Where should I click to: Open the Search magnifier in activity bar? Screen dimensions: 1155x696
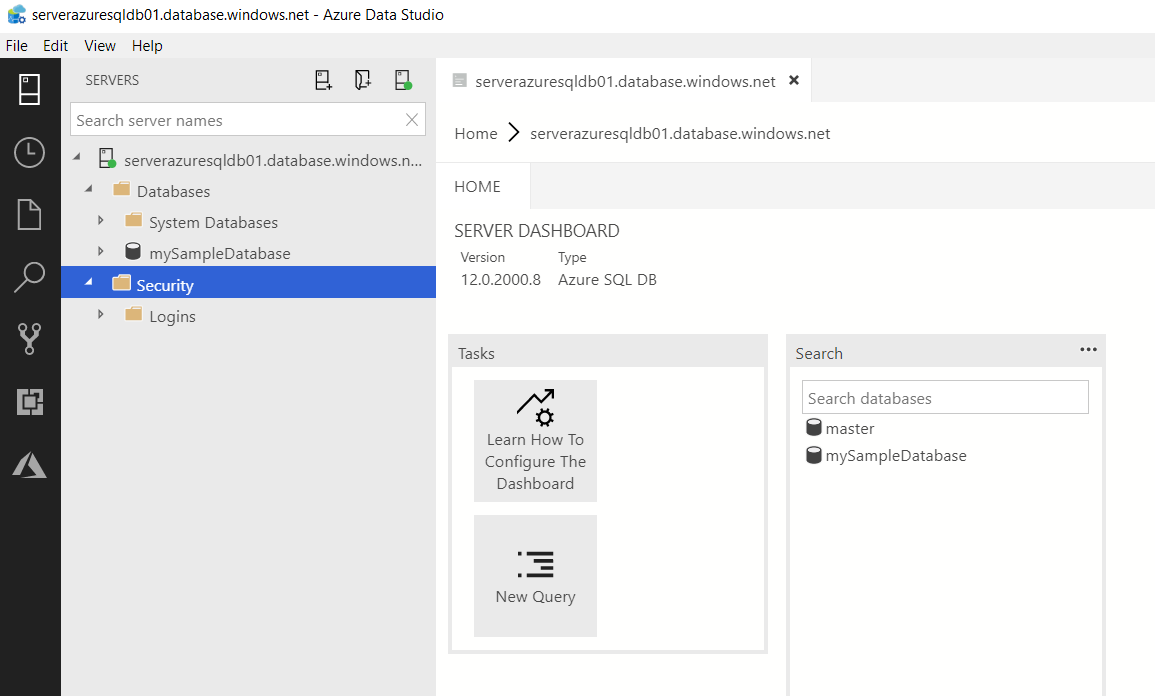point(29,278)
